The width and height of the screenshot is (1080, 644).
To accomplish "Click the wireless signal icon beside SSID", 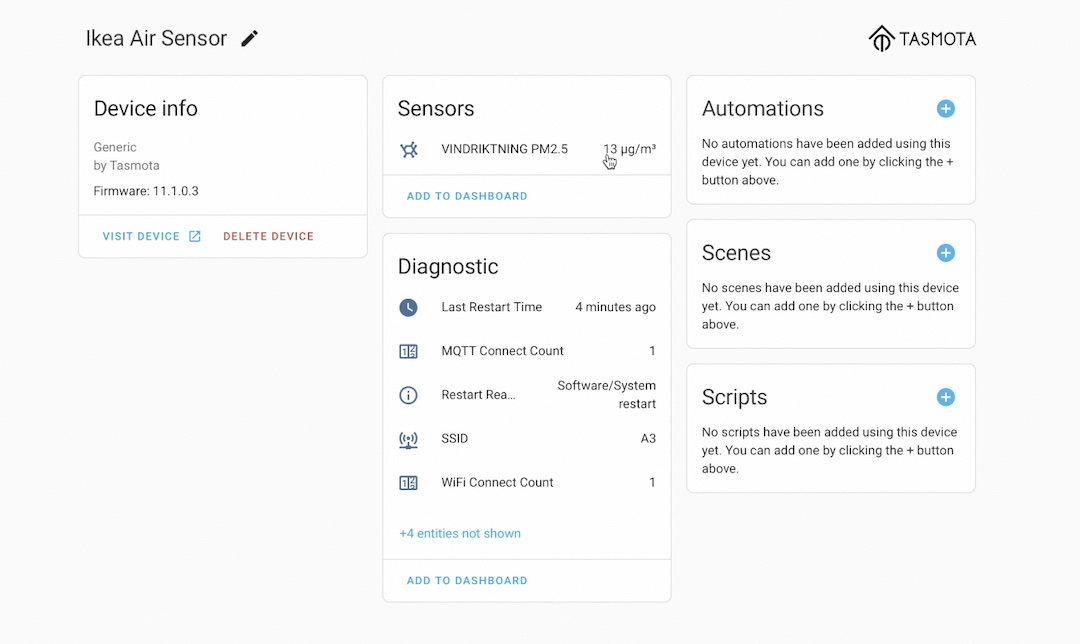I will tap(408, 439).
